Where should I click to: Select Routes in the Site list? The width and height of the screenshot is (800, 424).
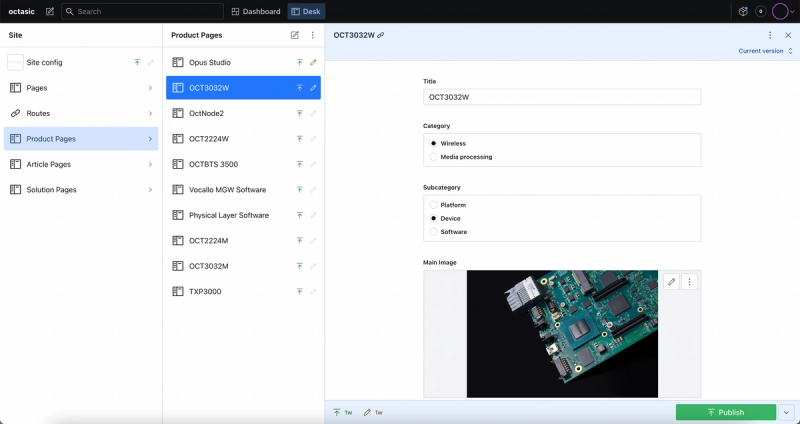(x=81, y=113)
